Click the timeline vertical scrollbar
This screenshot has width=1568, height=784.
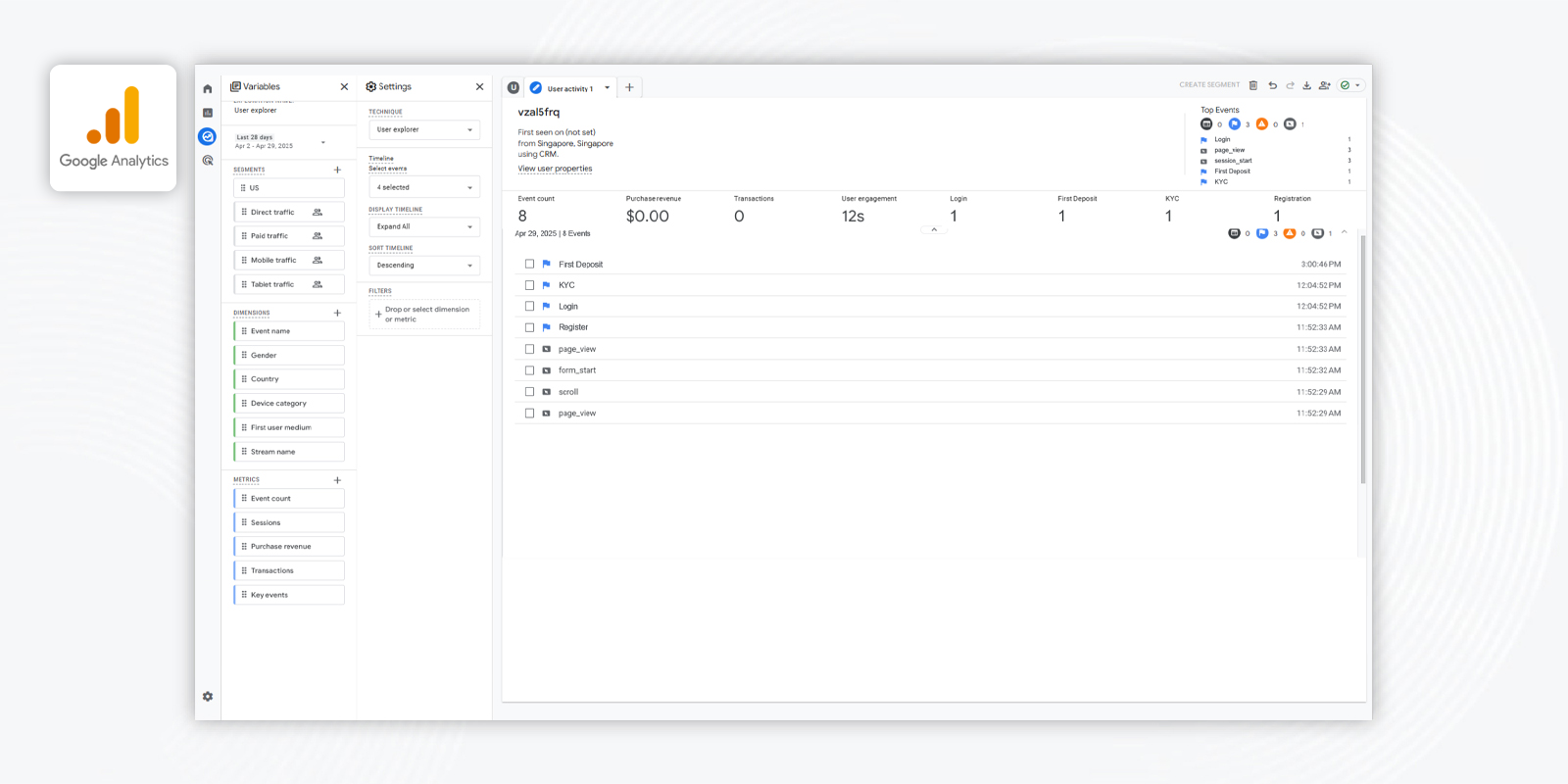point(1362,359)
